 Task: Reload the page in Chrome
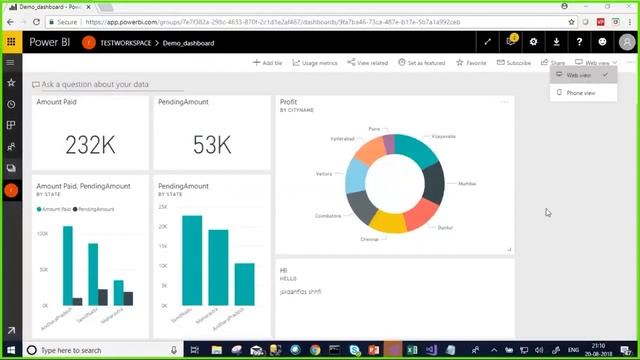[36, 22]
